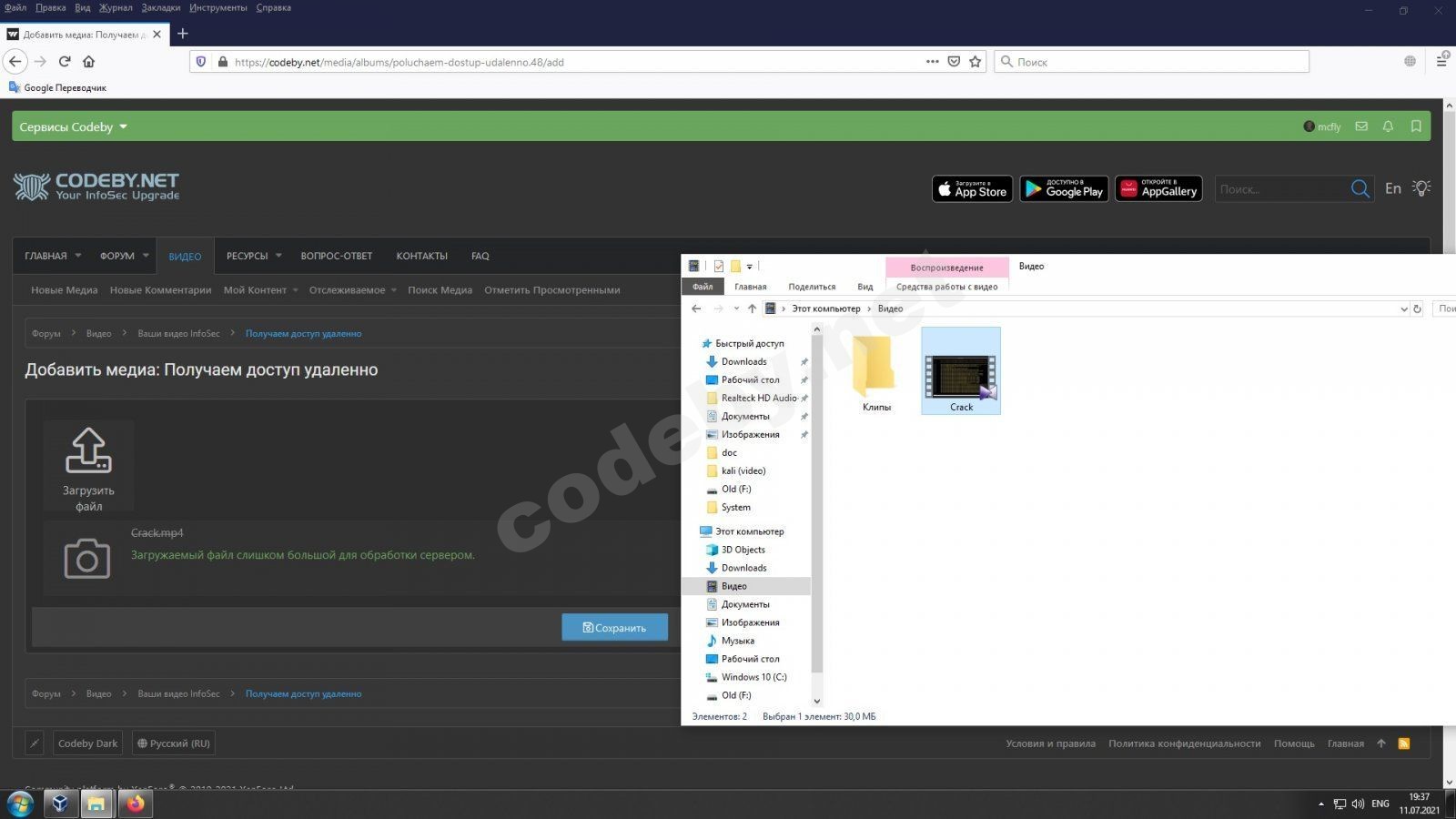Open VirtualBox from the taskbar
The width and height of the screenshot is (1456, 819).
[x=60, y=804]
